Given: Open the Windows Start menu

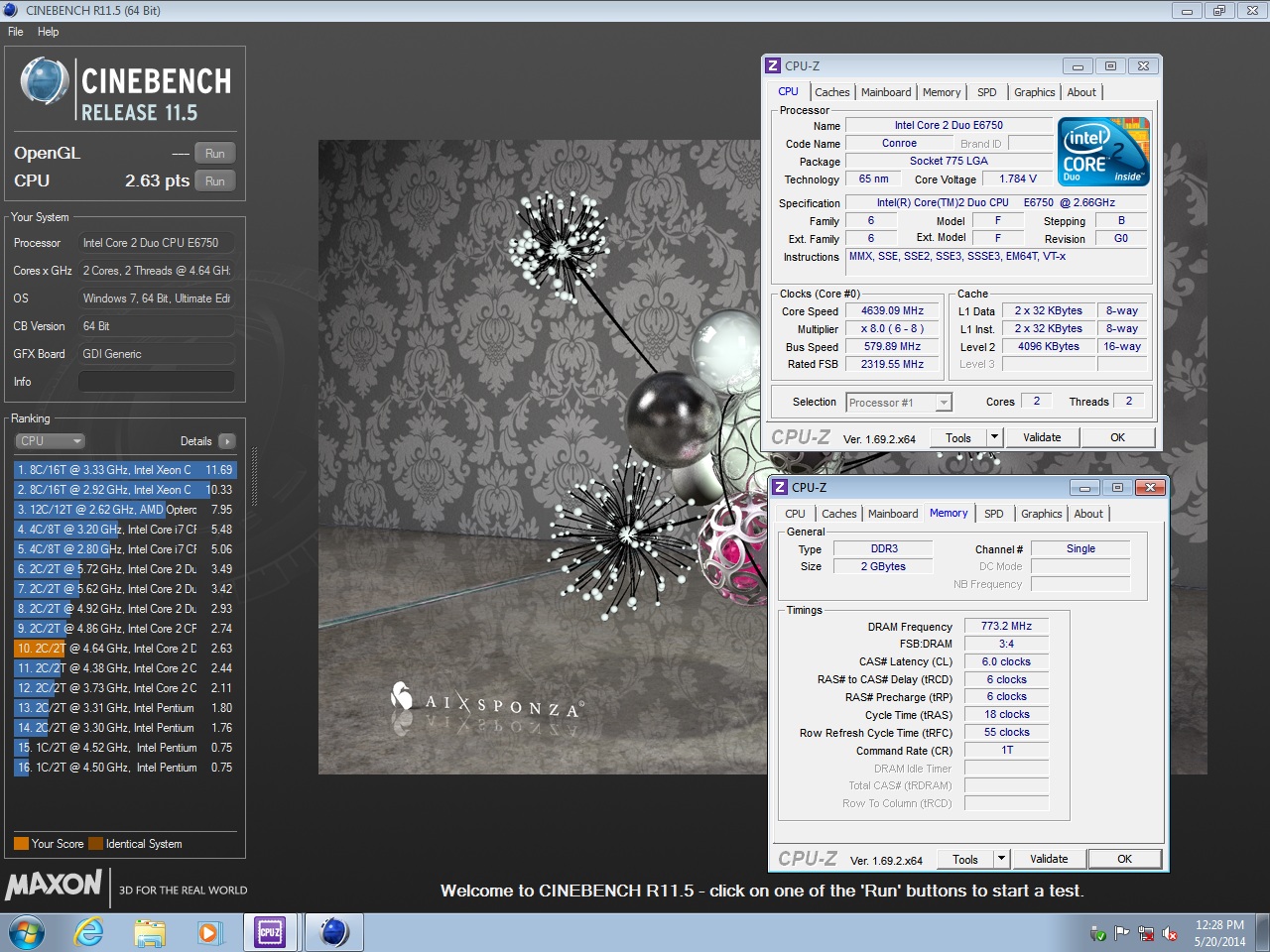Looking at the screenshot, I should [x=27, y=933].
